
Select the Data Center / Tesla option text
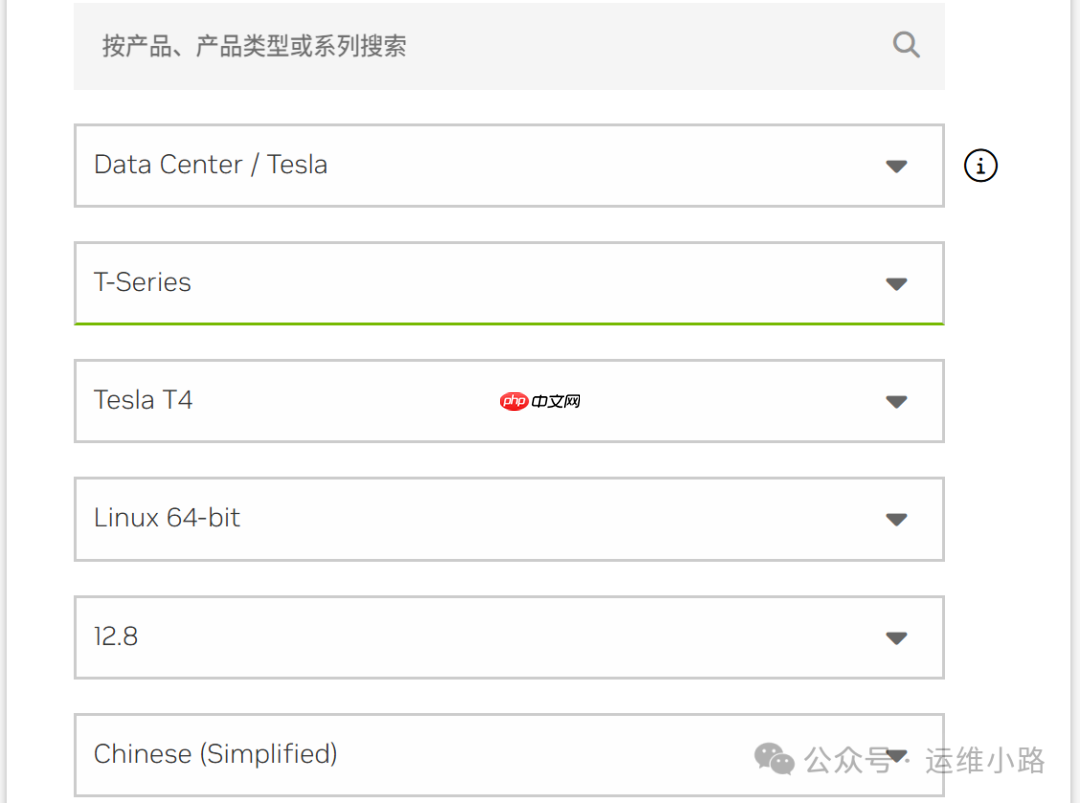click(x=210, y=165)
